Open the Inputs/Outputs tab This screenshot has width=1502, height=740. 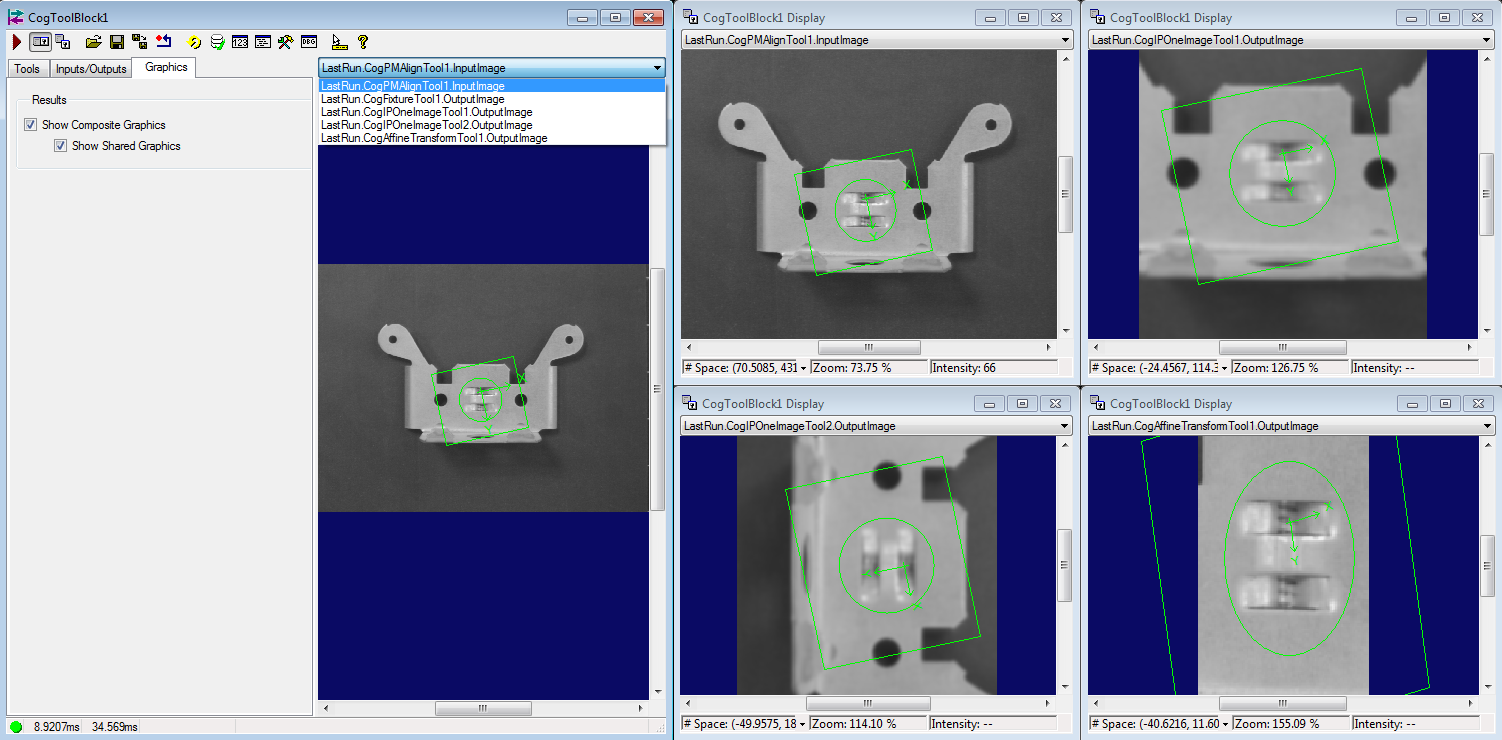pyautogui.click(x=92, y=68)
